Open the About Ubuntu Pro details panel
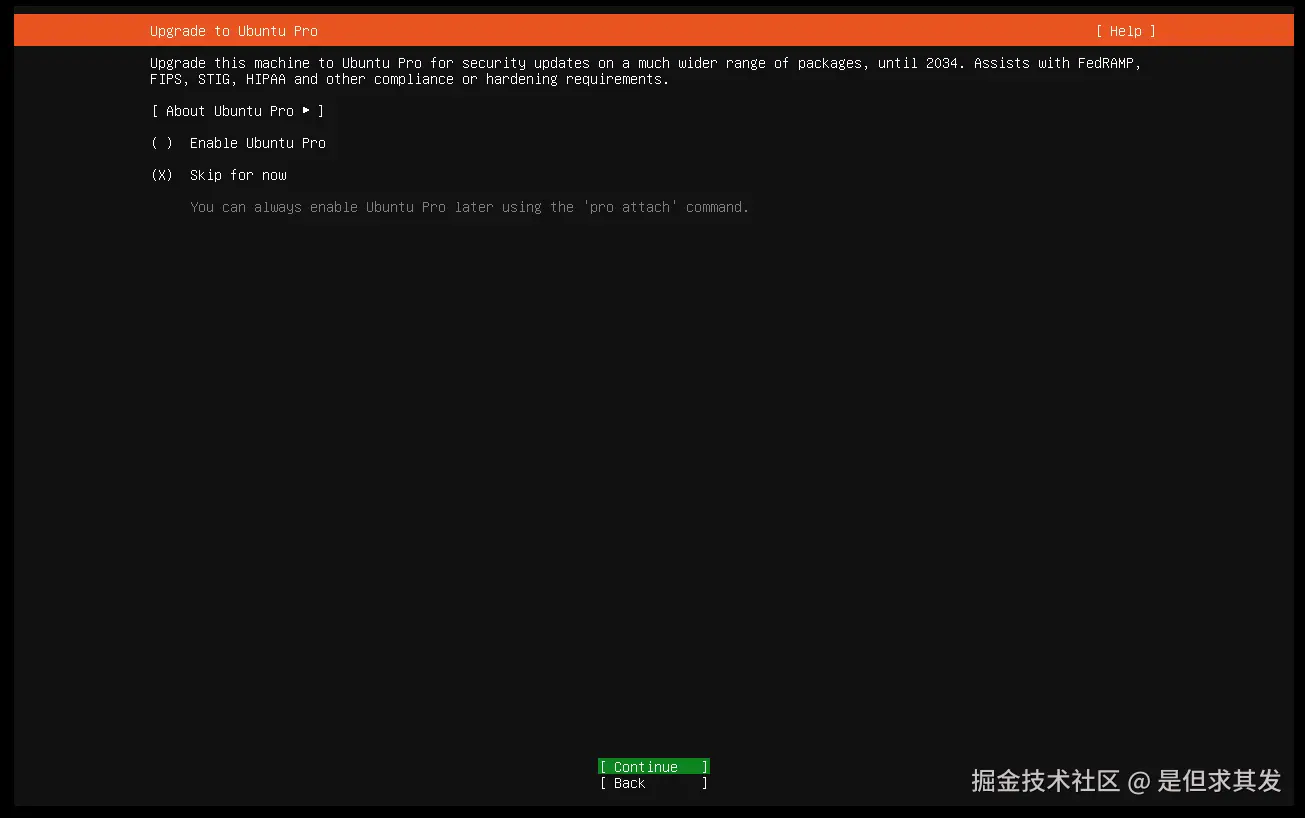Image resolution: width=1305 pixels, height=818 pixels. pos(237,111)
